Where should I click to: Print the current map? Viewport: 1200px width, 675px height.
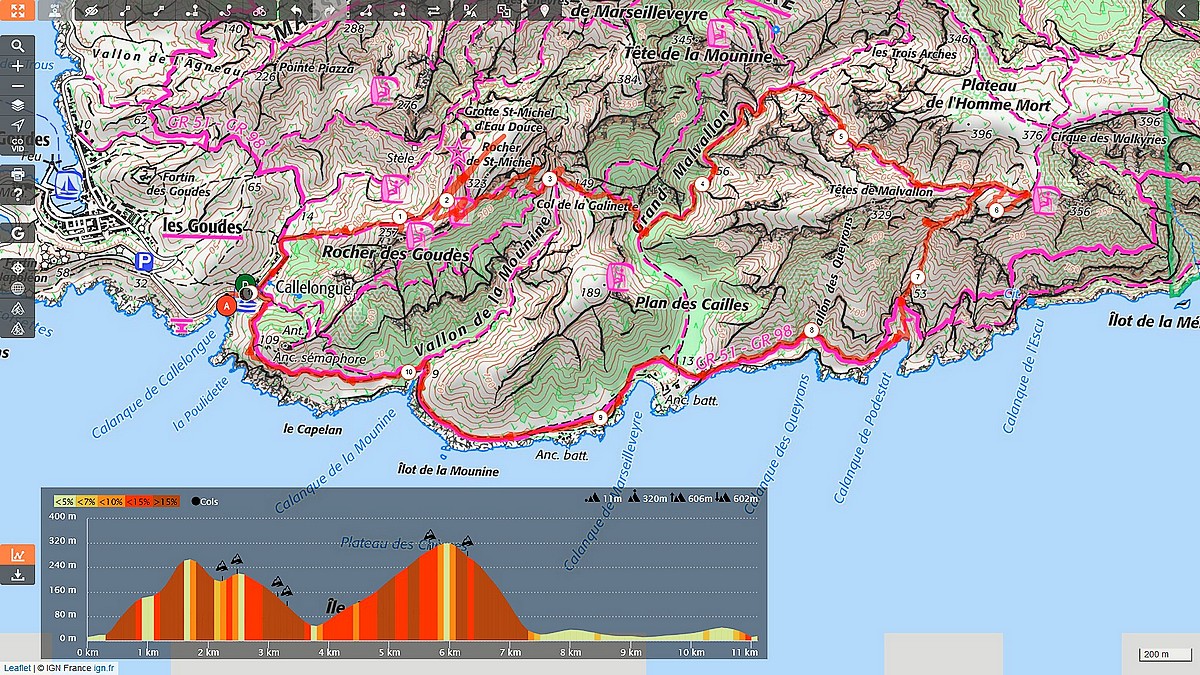18,175
